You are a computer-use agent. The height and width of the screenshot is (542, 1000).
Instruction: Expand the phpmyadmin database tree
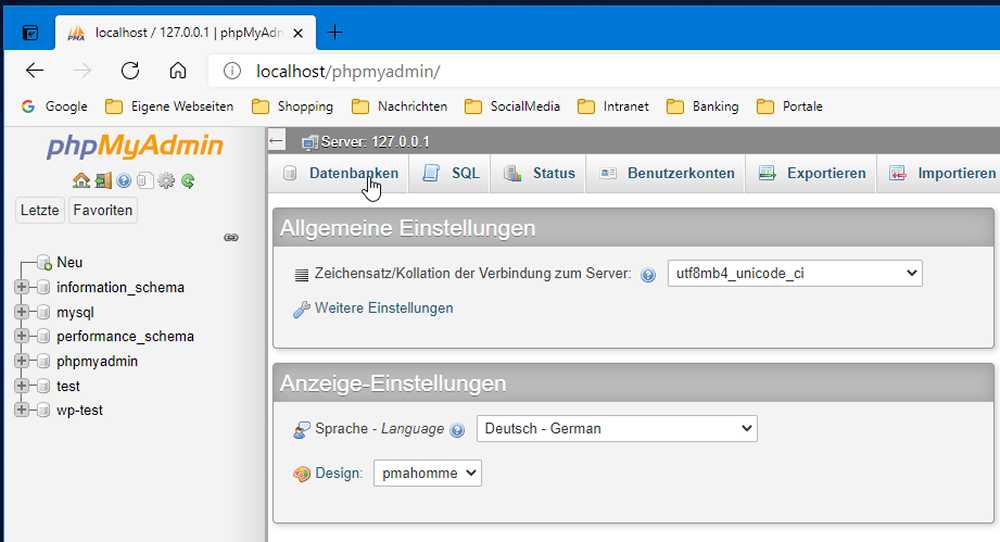(x=22, y=361)
